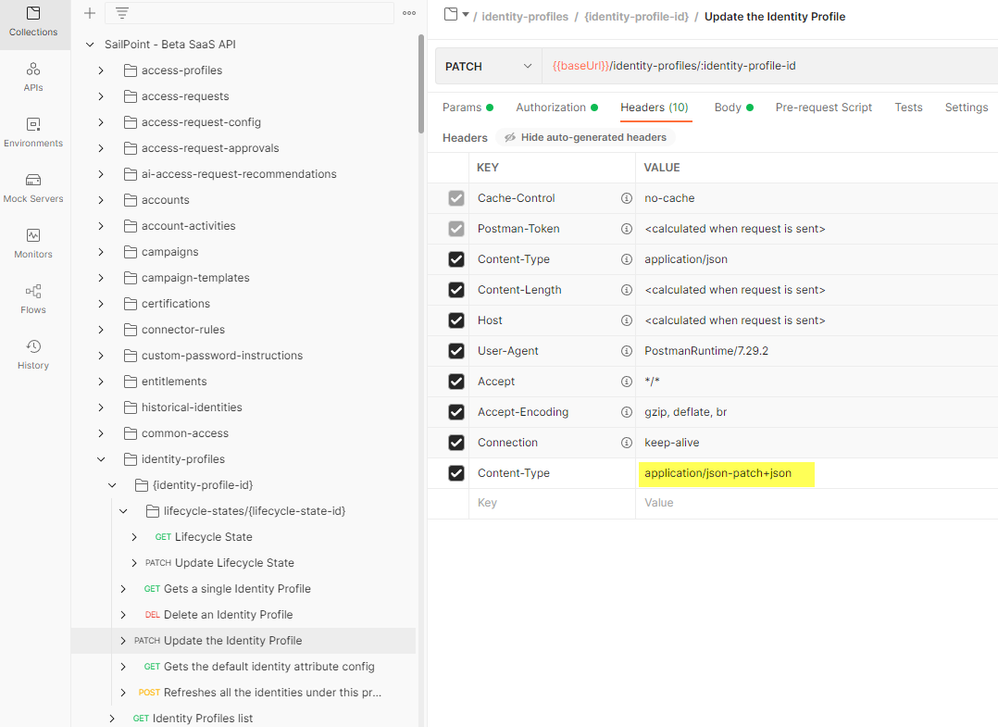Open the History sidebar icon
998x727 pixels.
point(33,354)
